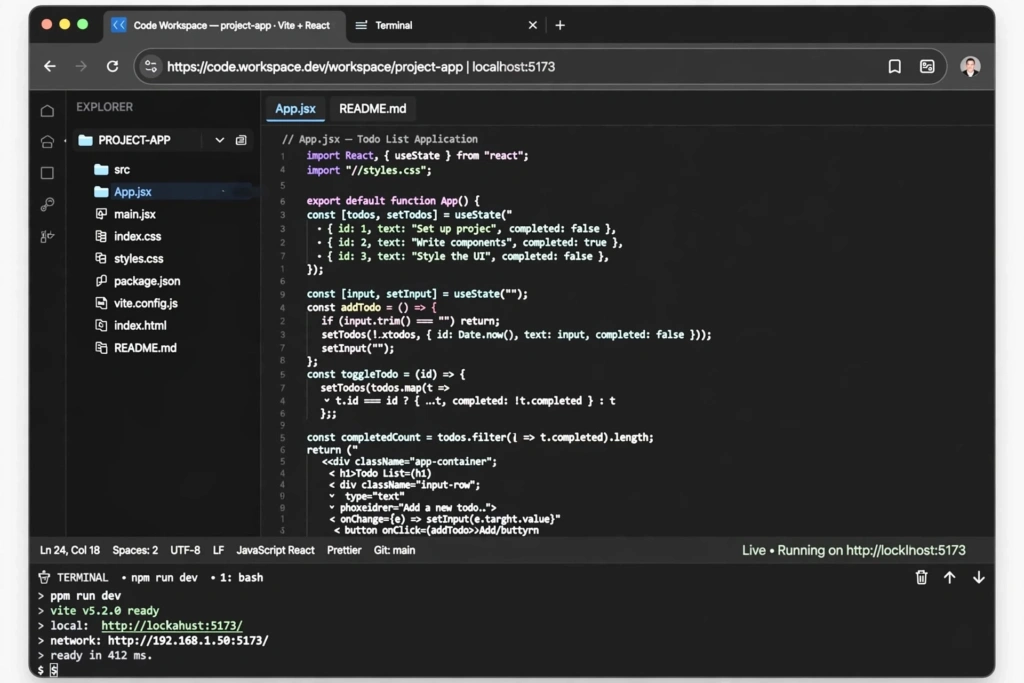Select the PROJECT-APP root folder
Image resolution: width=1024 pixels, height=683 pixels.
(x=135, y=140)
